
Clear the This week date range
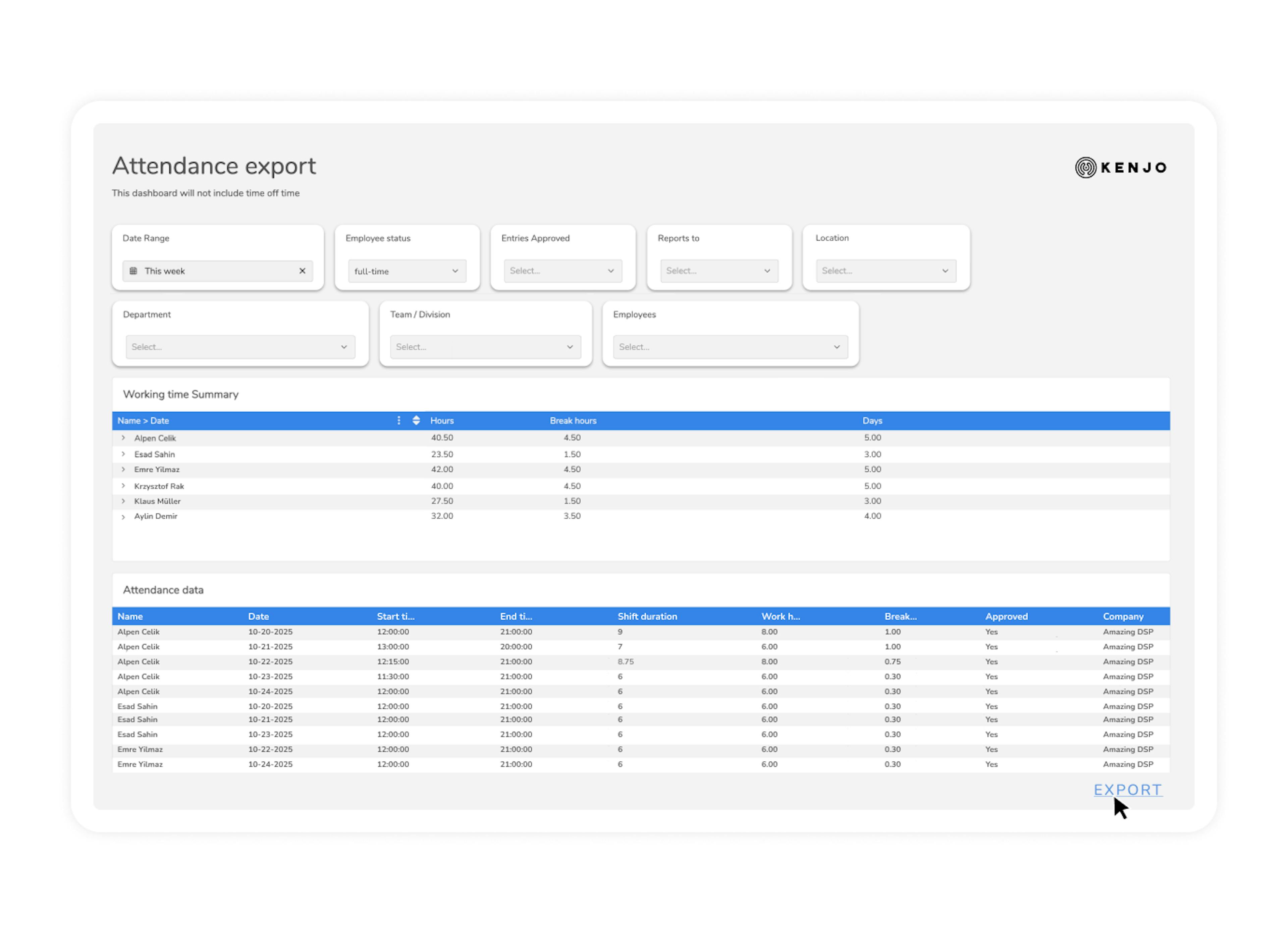pyautogui.click(x=302, y=271)
